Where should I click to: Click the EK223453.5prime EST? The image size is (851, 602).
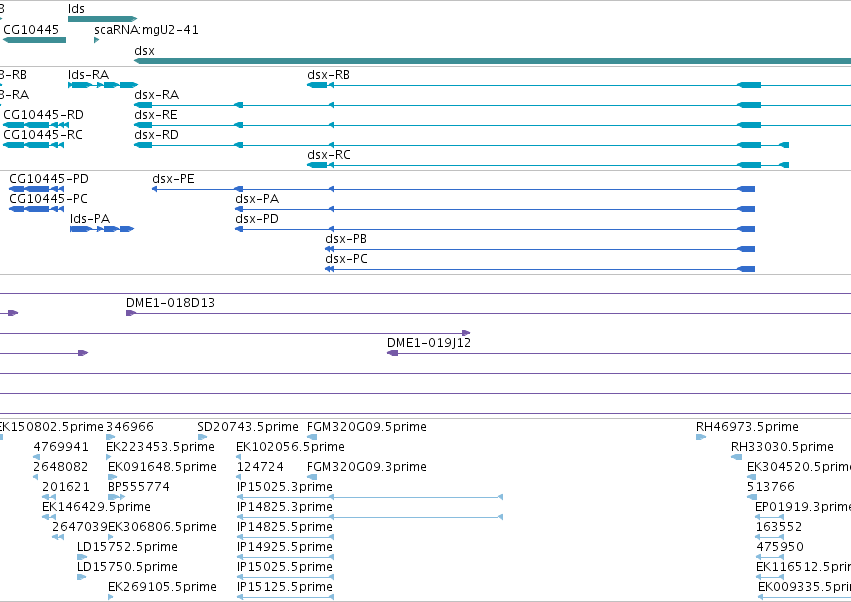[111, 457]
